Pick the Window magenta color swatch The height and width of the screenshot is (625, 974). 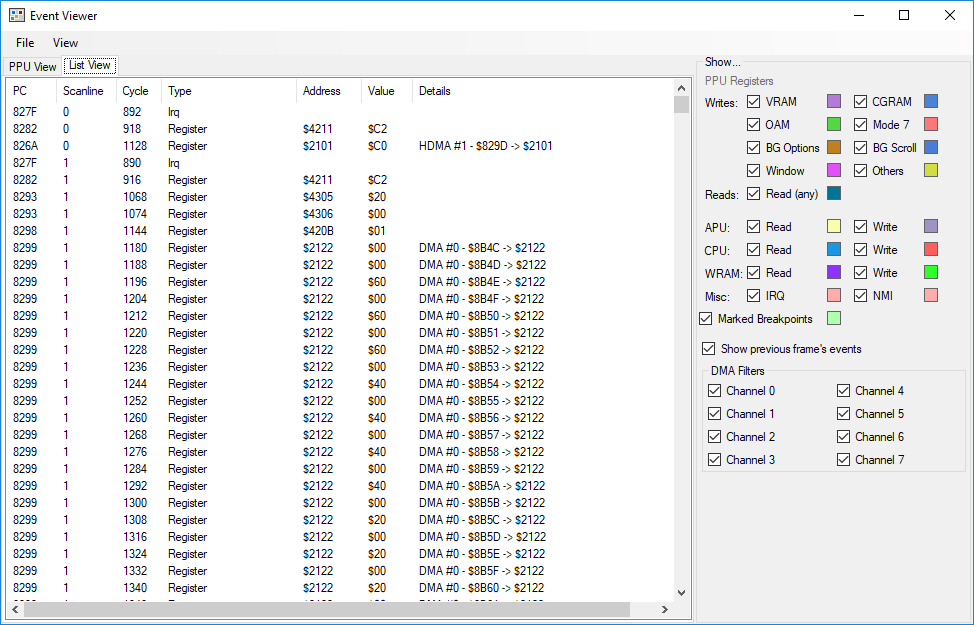point(834,170)
